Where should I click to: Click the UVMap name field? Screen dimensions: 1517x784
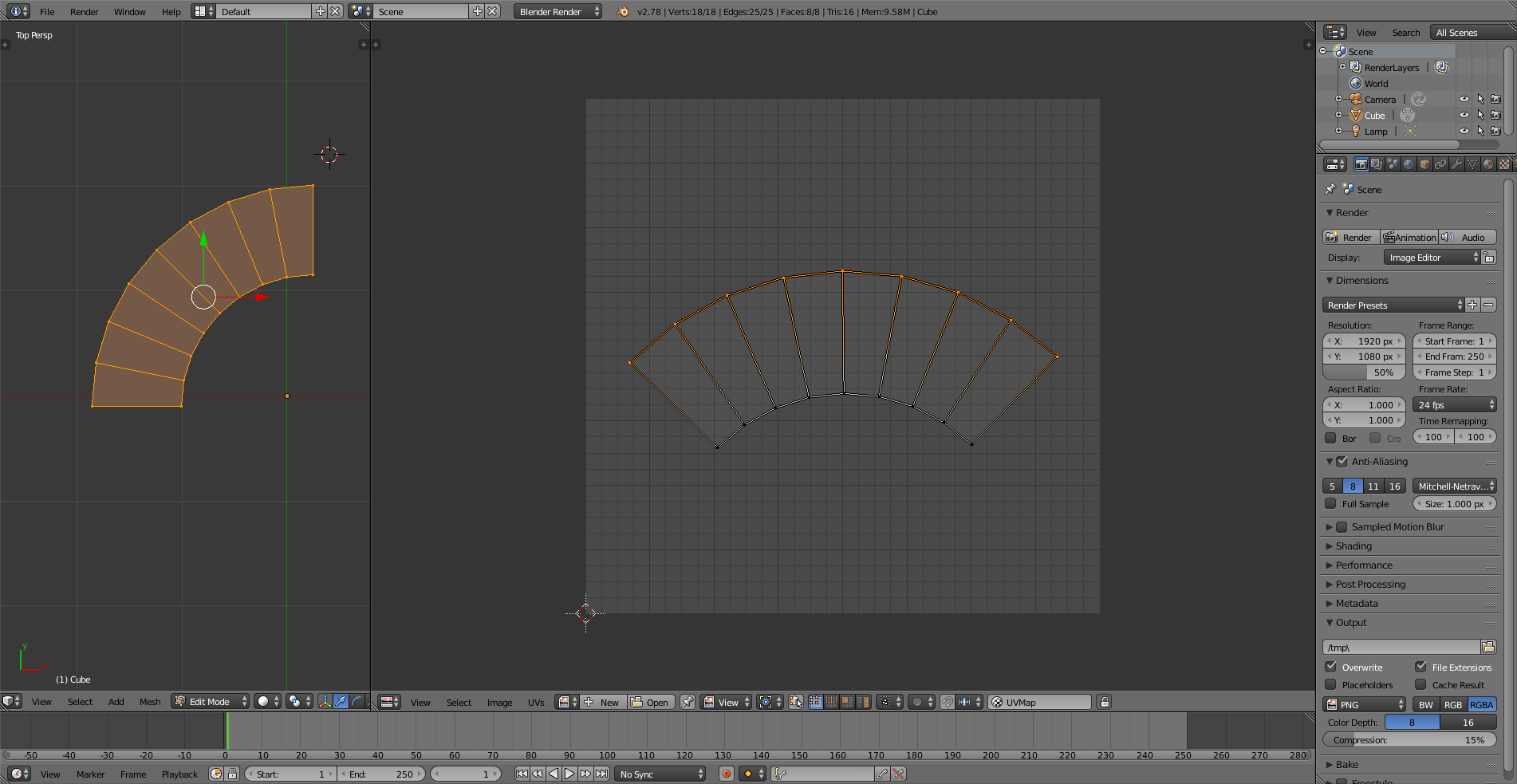pos(1040,702)
